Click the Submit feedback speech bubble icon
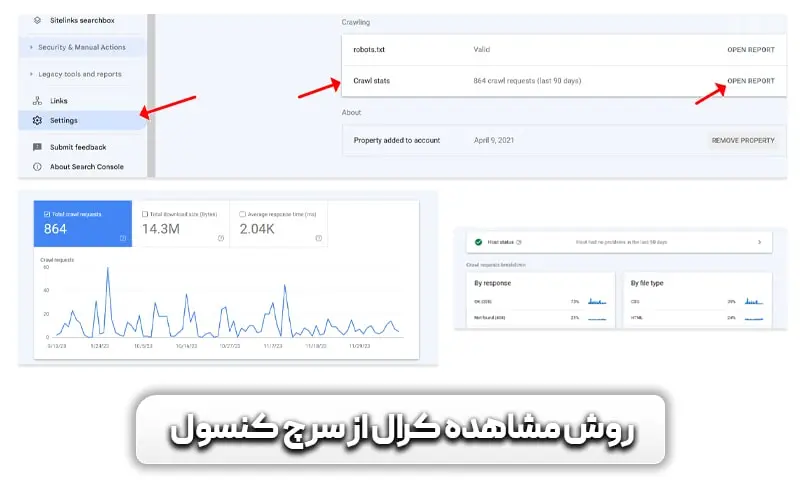 click(x=37, y=147)
